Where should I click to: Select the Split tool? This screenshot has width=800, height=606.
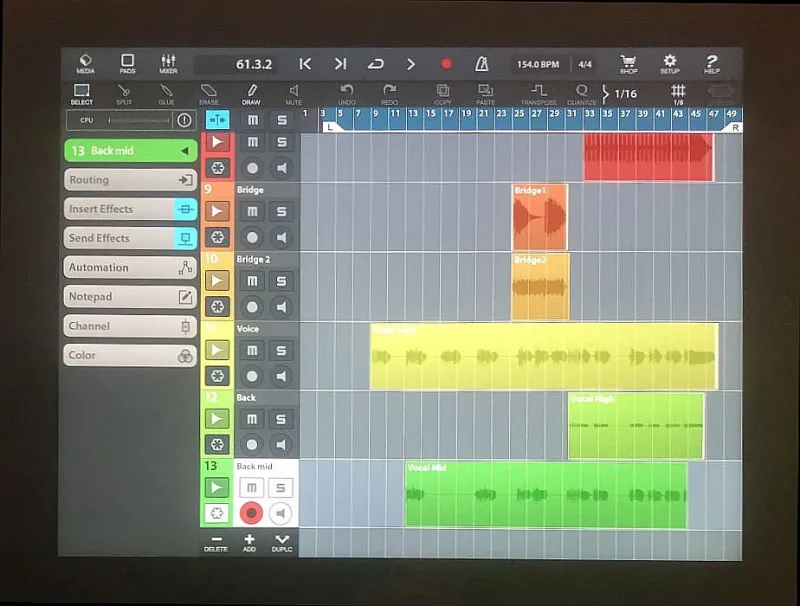[124, 94]
